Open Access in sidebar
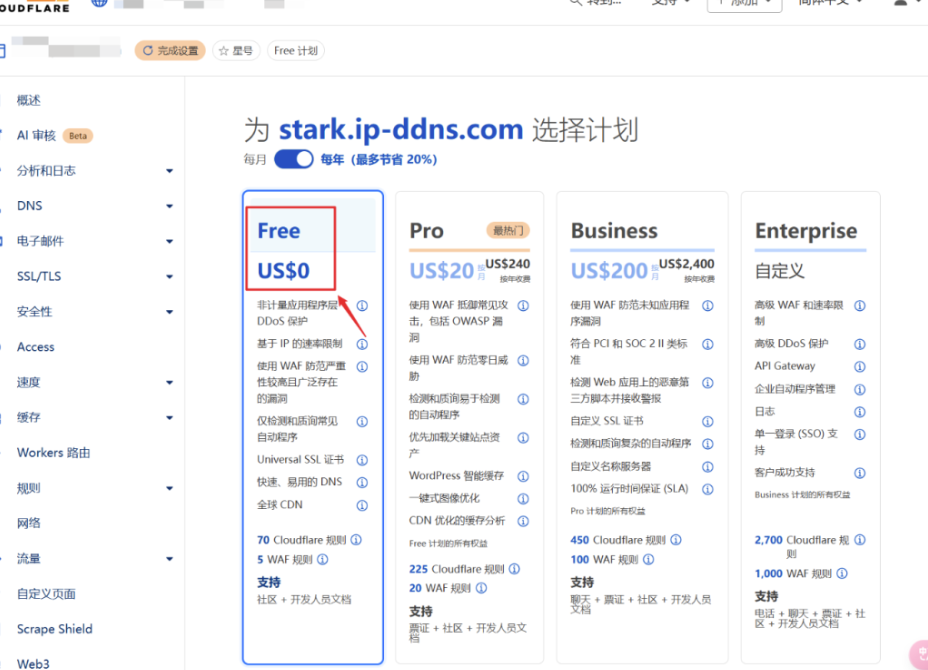928x670 pixels. [x=36, y=347]
